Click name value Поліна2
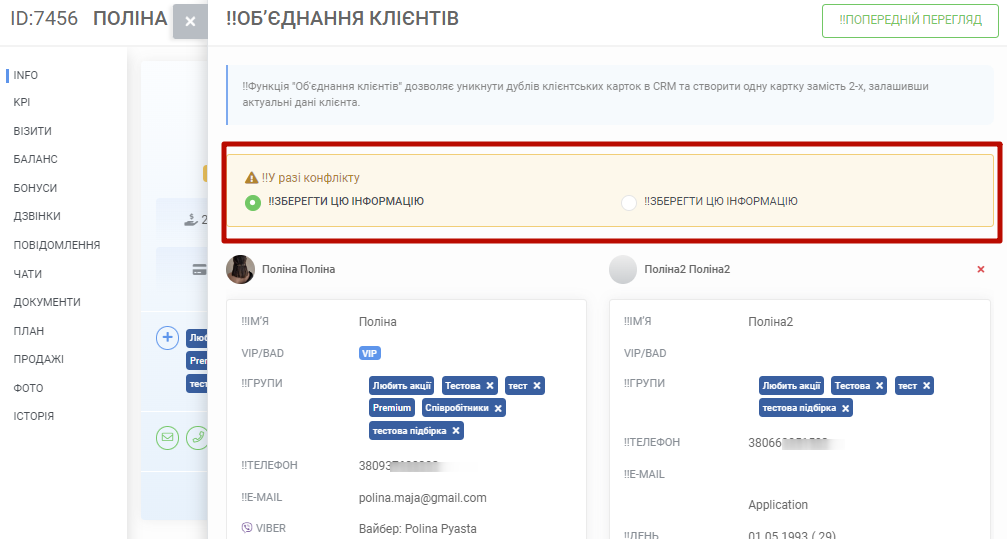The width and height of the screenshot is (1007, 539). 771,322
